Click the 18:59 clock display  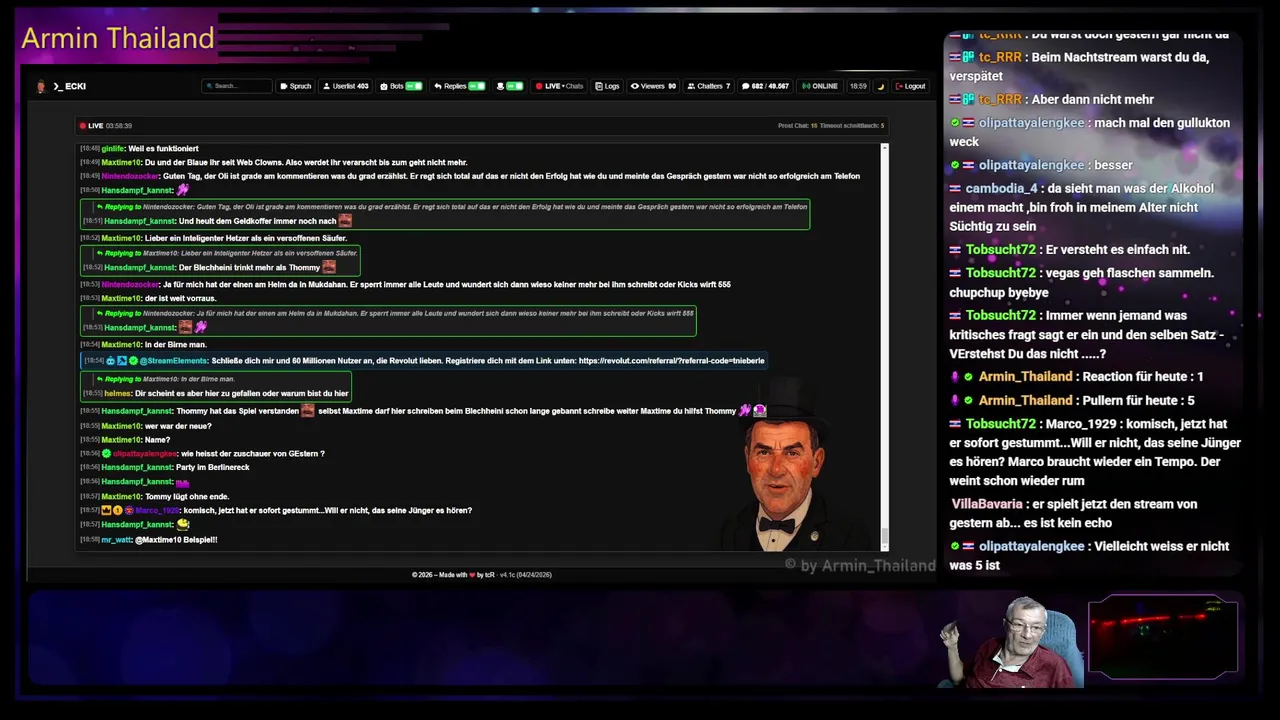(x=858, y=86)
